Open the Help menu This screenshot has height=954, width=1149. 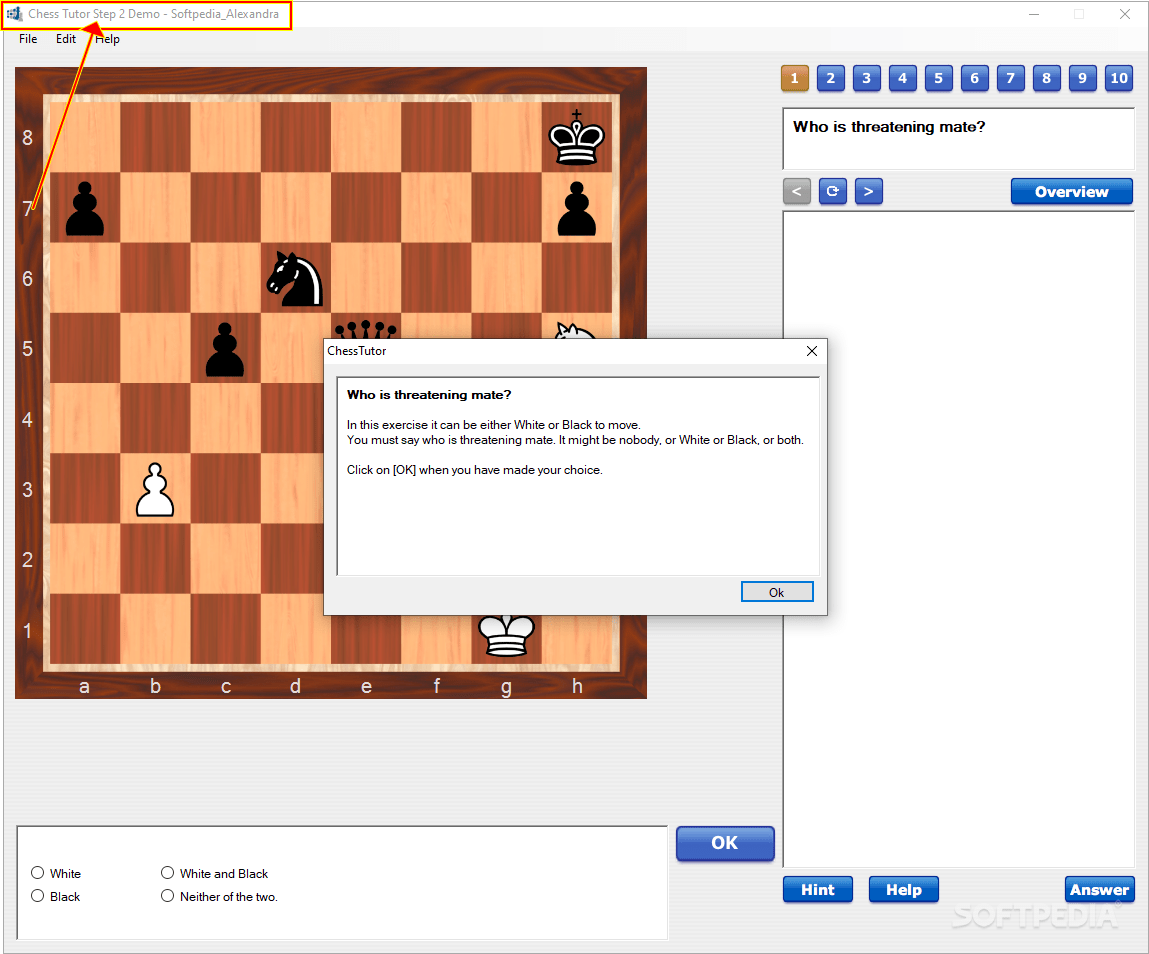point(107,39)
